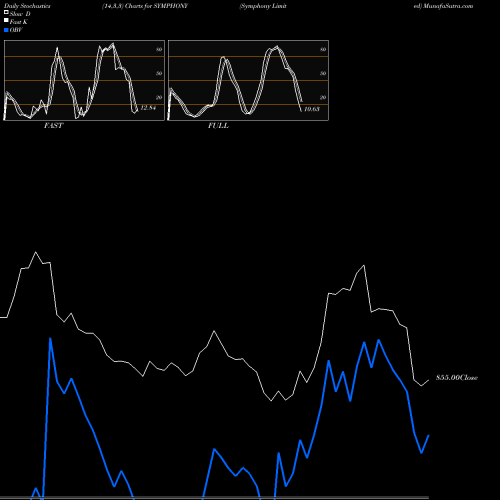
Task: Click the 'Daily Stochastics' title text
Action: point(27,6)
